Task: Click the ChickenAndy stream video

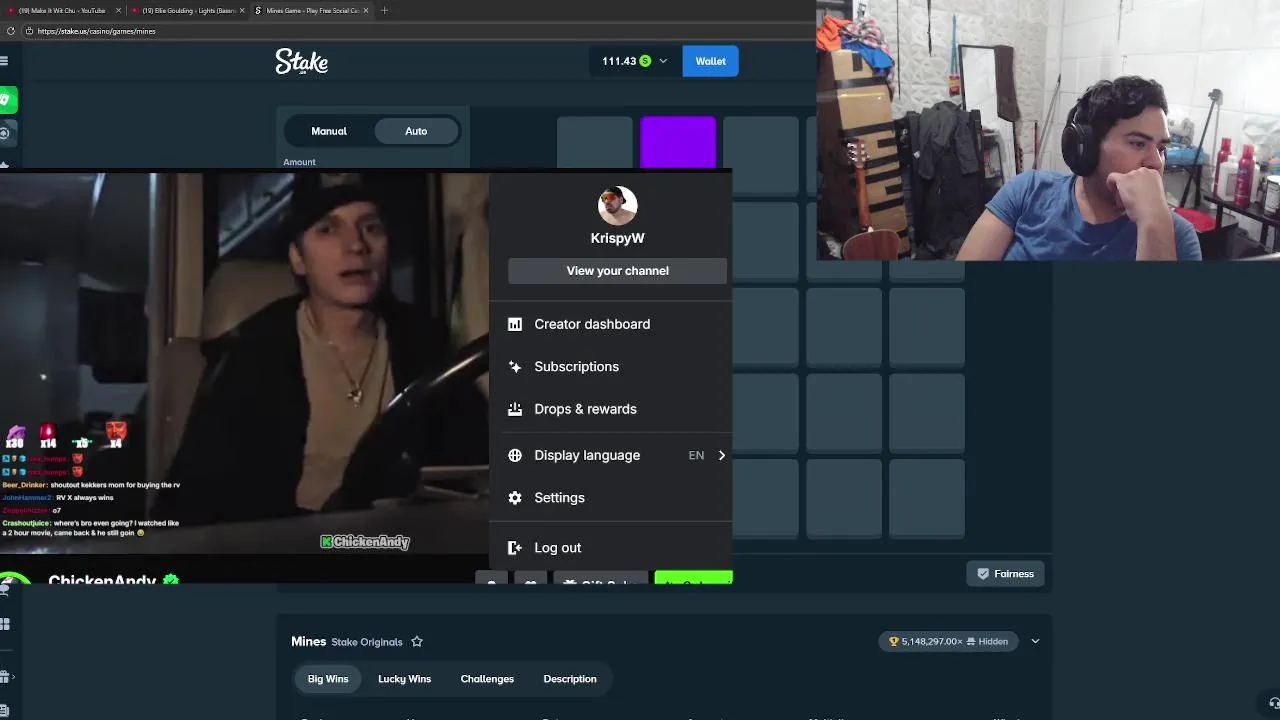Action: click(x=245, y=362)
